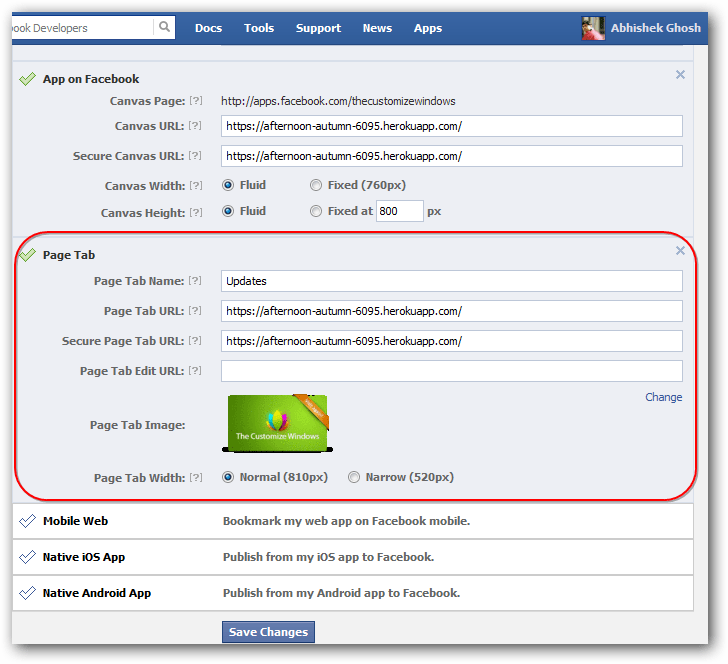The height and width of the screenshot is (664, 728).
Task: Open help tooltip for Secure Canvas URL
Action: point(195,156)
